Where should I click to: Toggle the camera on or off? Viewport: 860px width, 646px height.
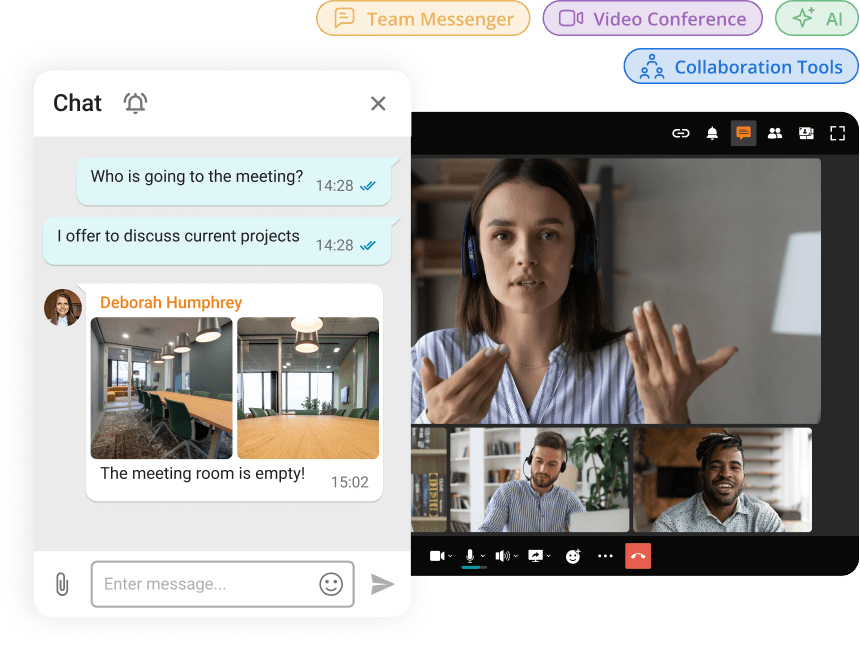coord(437,556)
